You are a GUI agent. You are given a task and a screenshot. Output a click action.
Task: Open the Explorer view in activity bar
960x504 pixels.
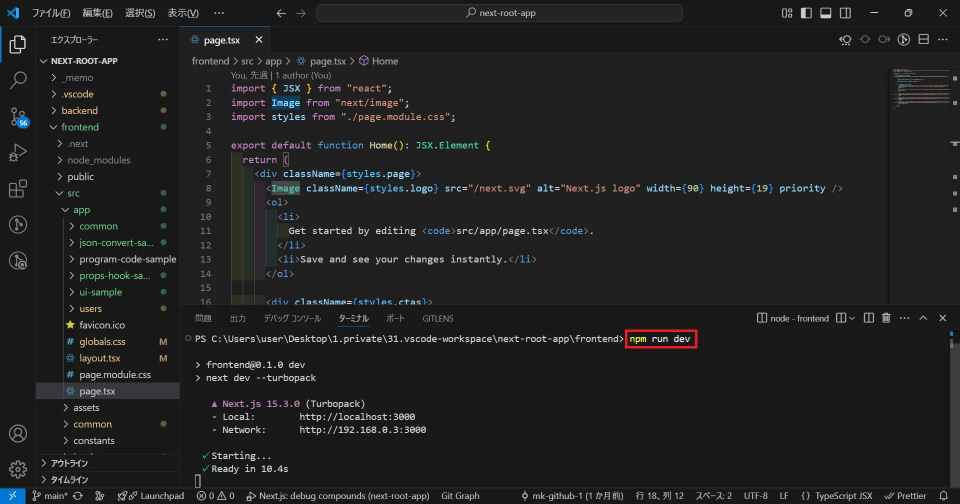click(x=18, y=44)
